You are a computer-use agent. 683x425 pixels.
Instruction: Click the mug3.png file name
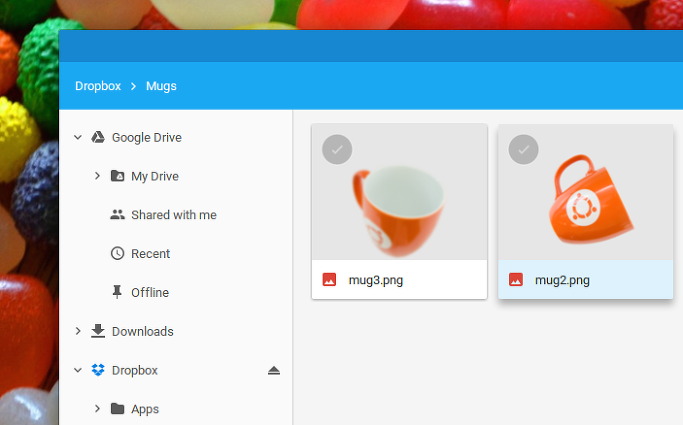tap(376, 280)
